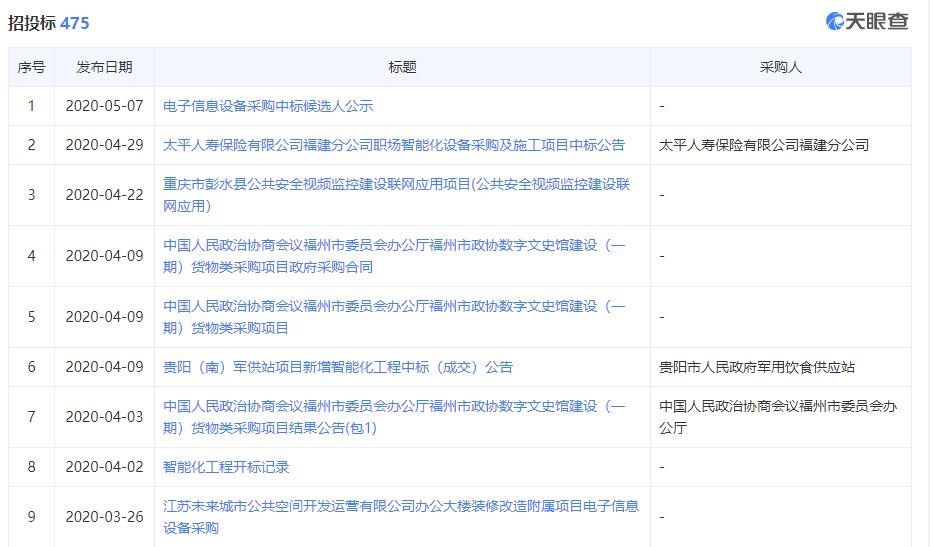
Task: Click the 招投标 475 section heading
Action: 49,23
